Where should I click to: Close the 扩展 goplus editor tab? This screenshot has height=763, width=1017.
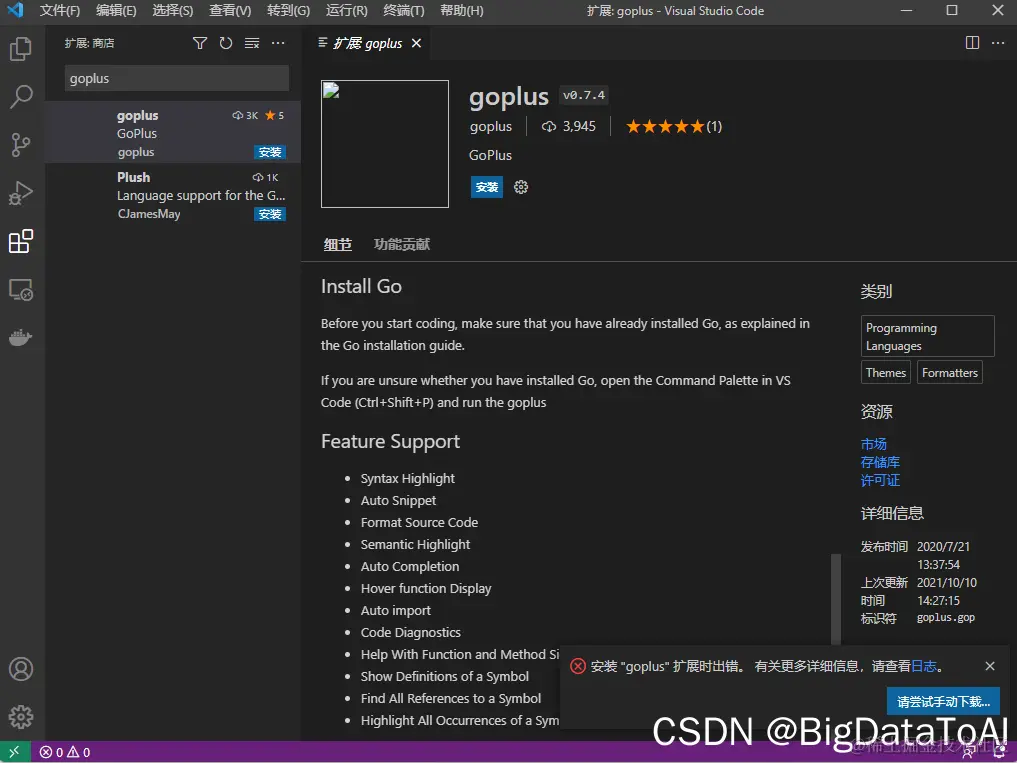click(416, 43)
